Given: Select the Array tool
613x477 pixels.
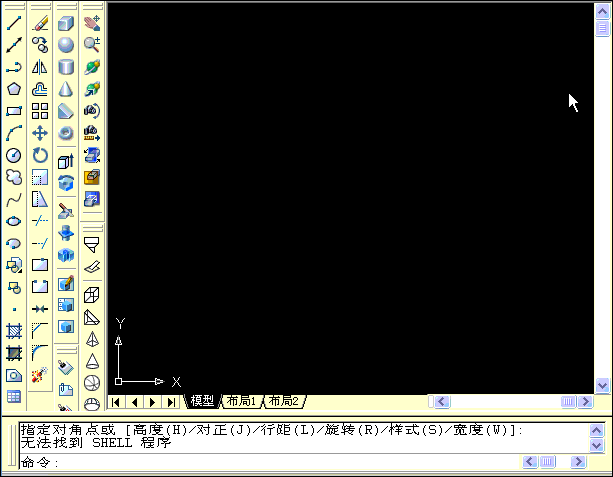Looking at the screenshot, I should (x=40, y=111).
